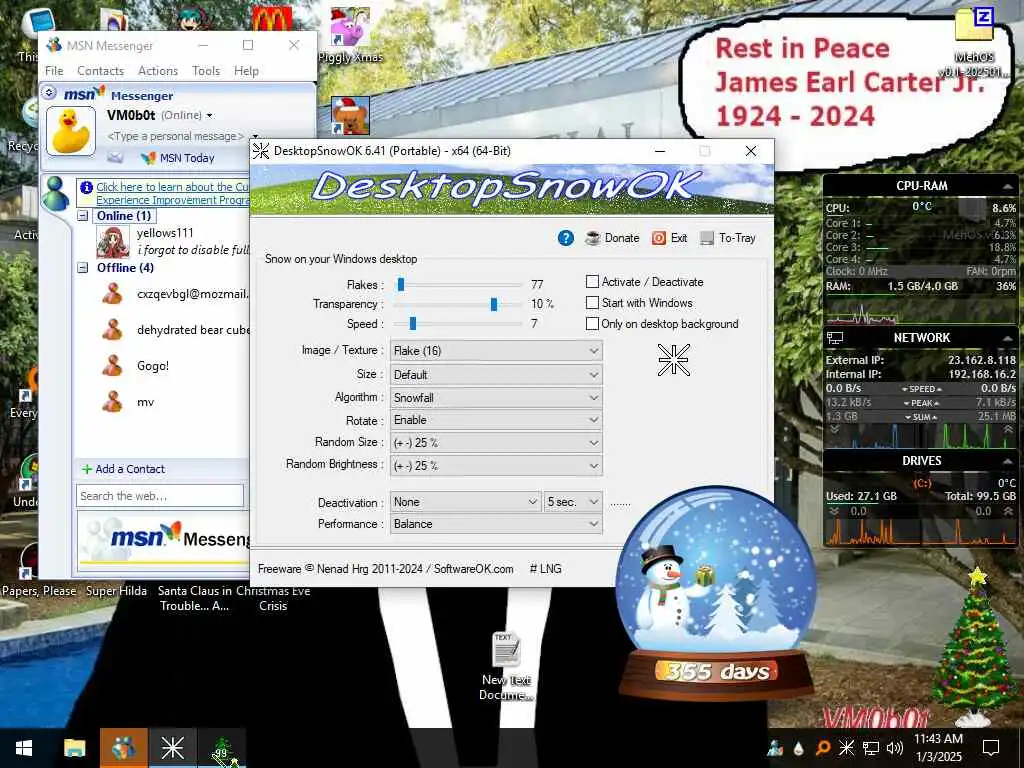Click the Customer Experience Improvement Program link
The image size is (1024, 768).
click(172, 193)
